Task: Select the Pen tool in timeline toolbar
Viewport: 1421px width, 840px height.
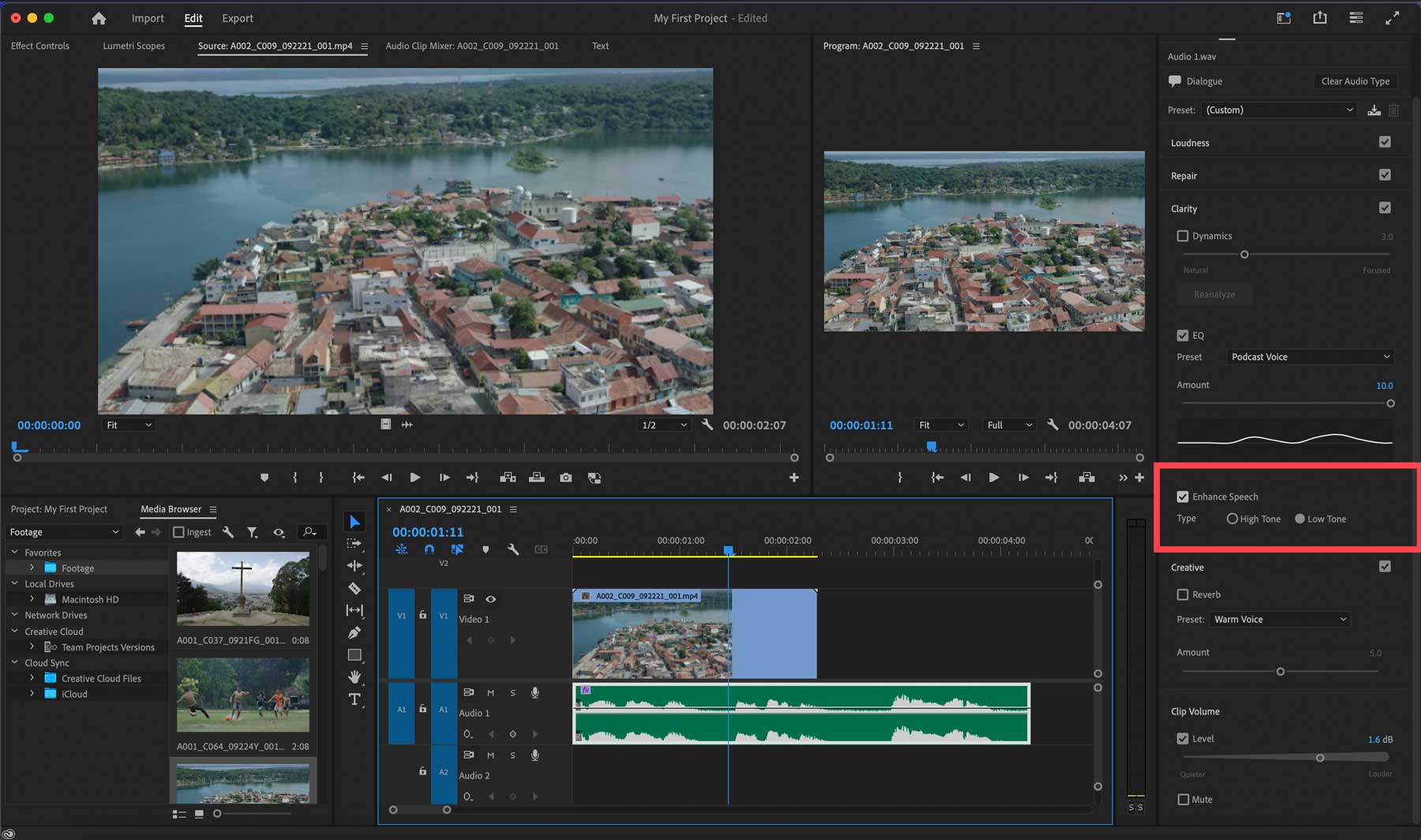Action: [x=354, y=632]
